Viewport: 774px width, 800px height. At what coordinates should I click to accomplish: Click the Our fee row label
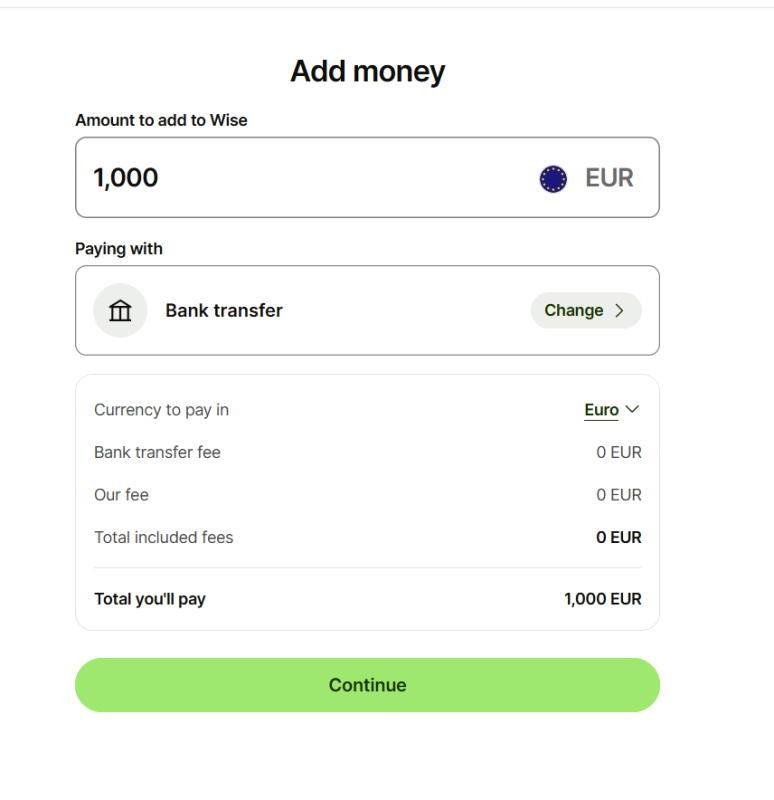pos(121,495)
